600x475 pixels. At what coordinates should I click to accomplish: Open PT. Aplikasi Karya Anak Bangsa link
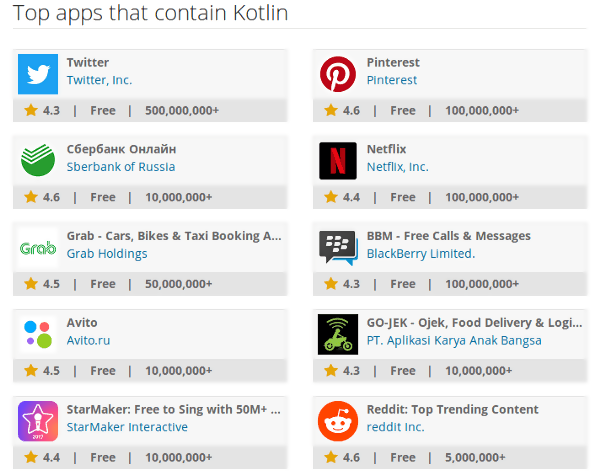(x=453, y=341)
